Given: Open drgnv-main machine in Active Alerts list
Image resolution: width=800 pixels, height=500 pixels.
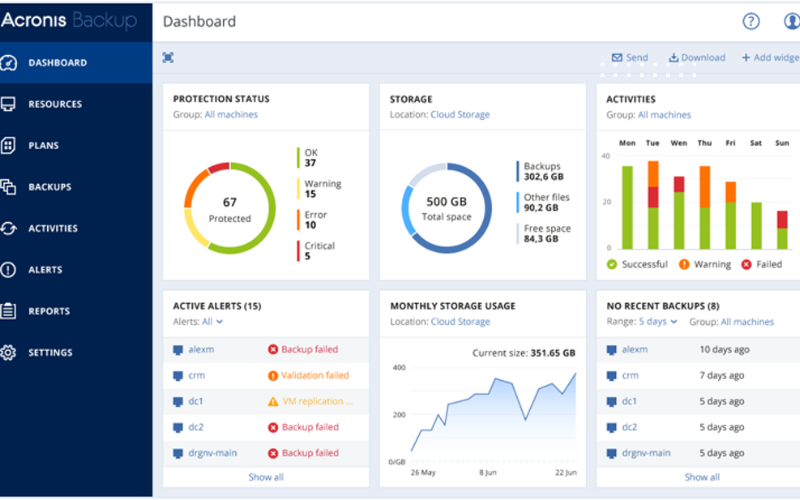Looking at the screenshot, I should [x=212, y=453].
